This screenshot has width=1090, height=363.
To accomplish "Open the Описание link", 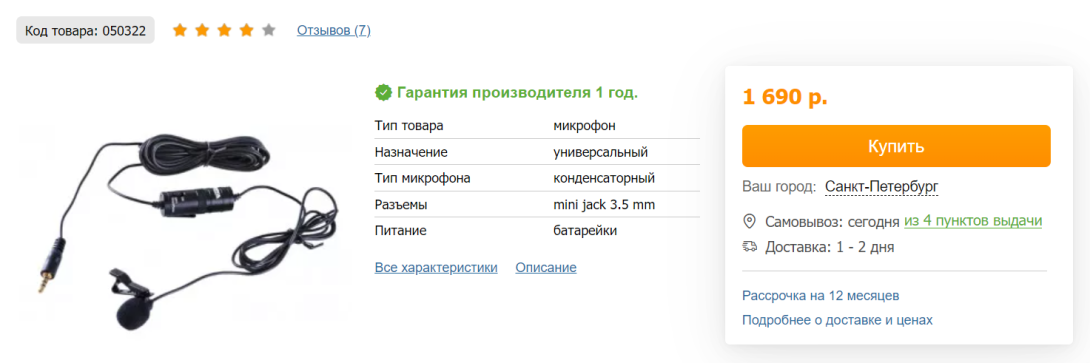I will (x=546, y=268).
